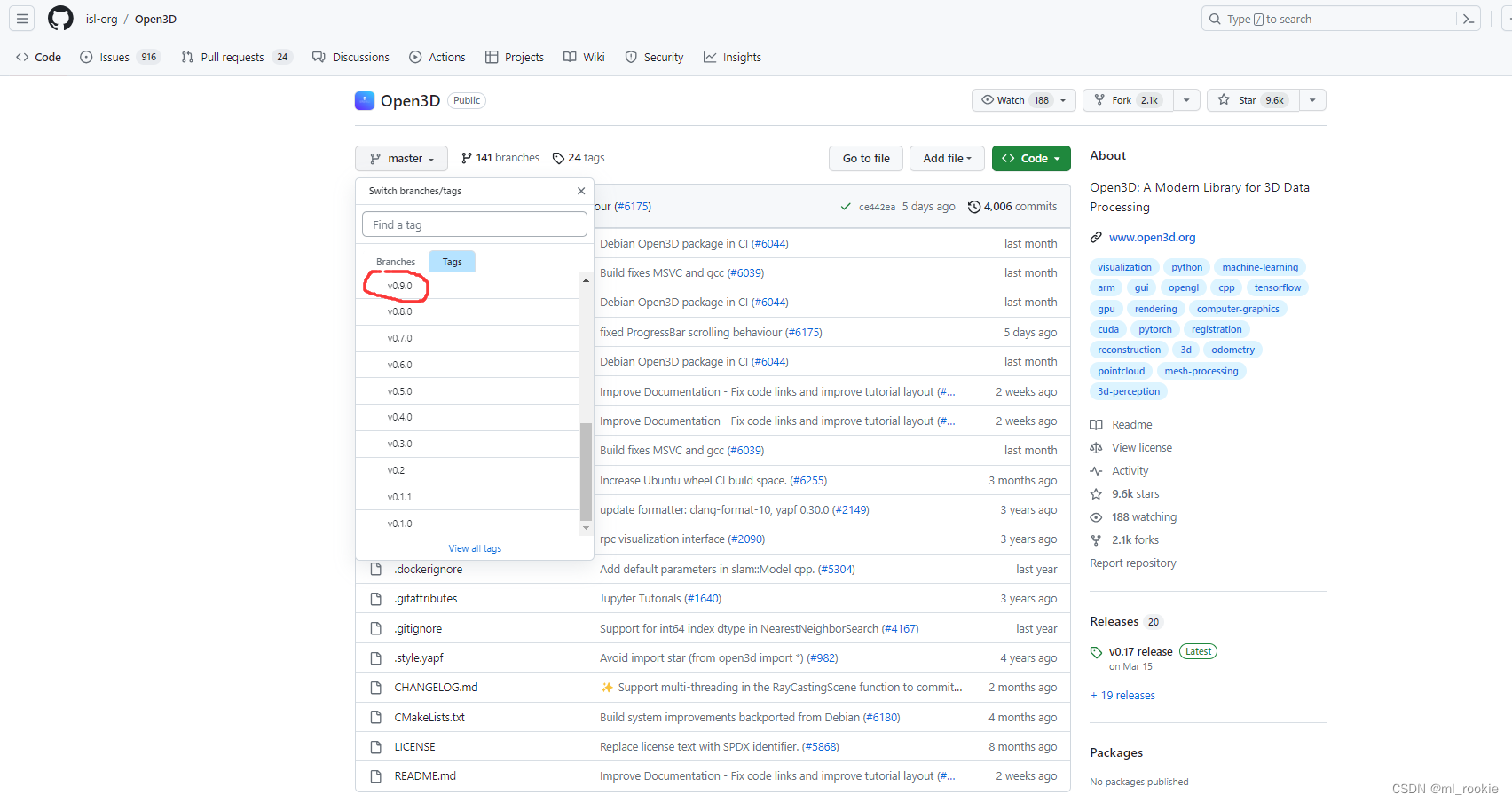Viewport: 1512px width, 803px height.
Task: Click the Readme book icon
Action: [1097, 425]
